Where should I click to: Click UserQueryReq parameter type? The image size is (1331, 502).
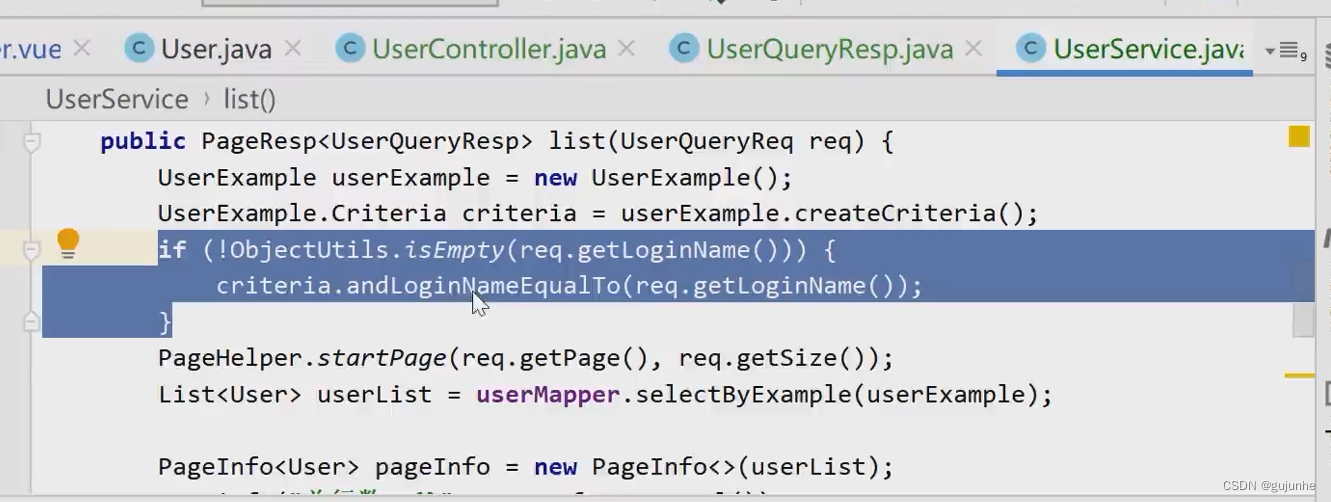(x=707, y=142)
